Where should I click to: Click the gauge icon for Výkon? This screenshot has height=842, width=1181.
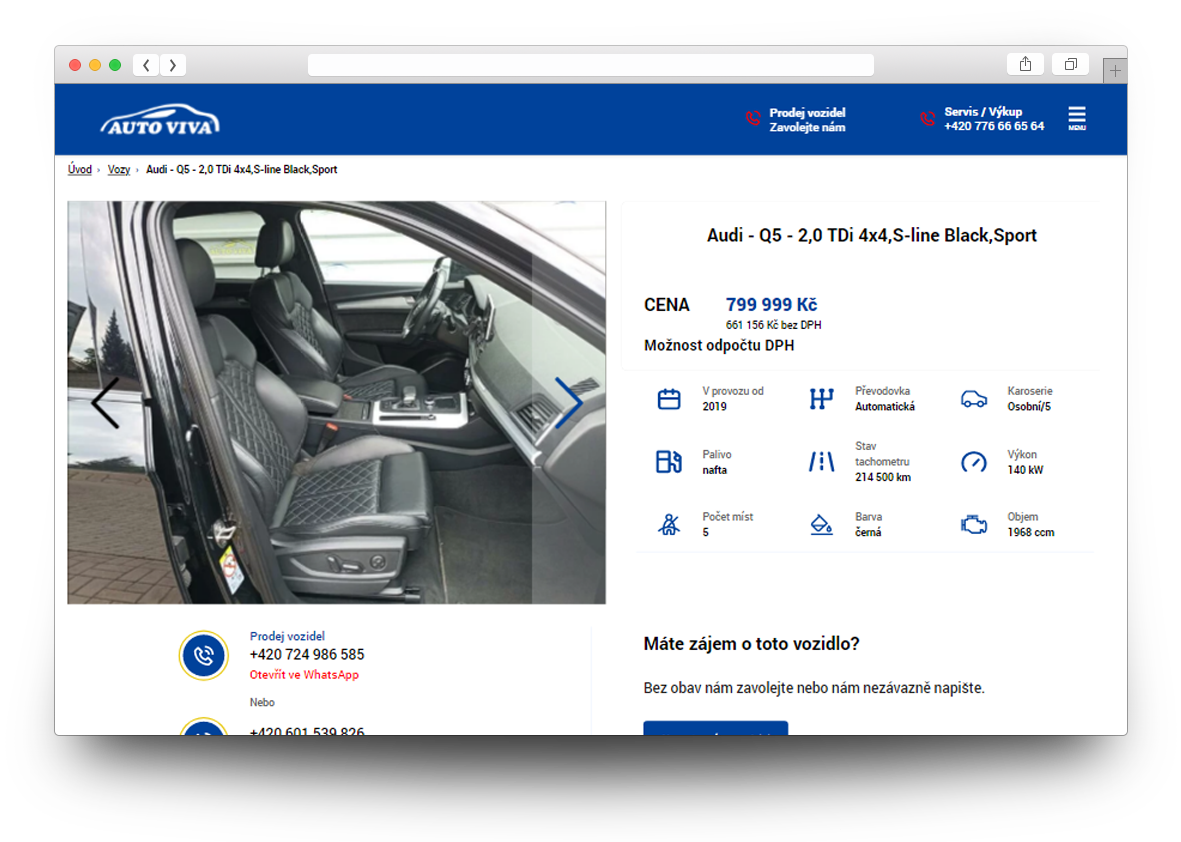tap(974, 462)
